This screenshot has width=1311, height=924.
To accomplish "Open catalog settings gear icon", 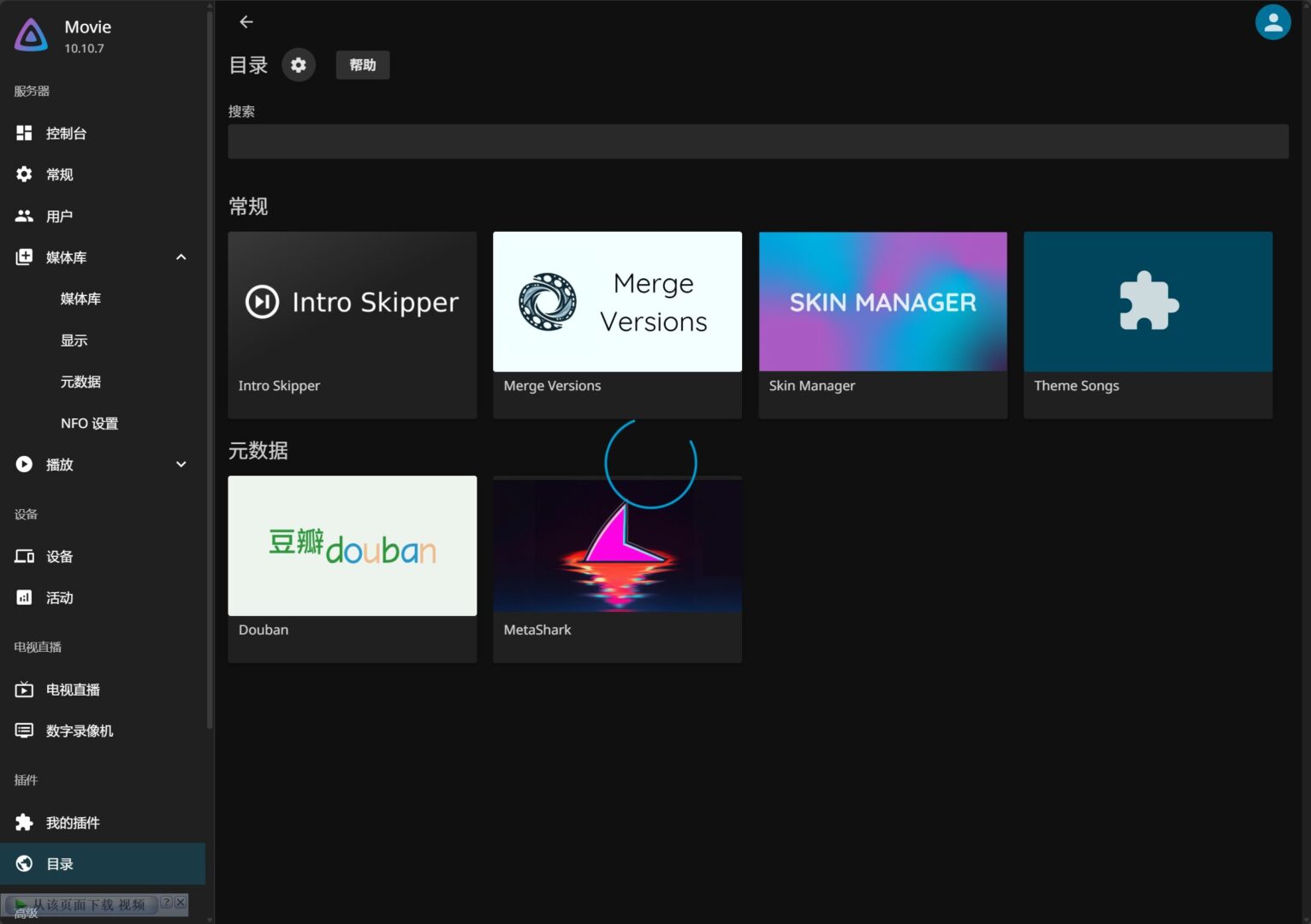I will [299, 65].
